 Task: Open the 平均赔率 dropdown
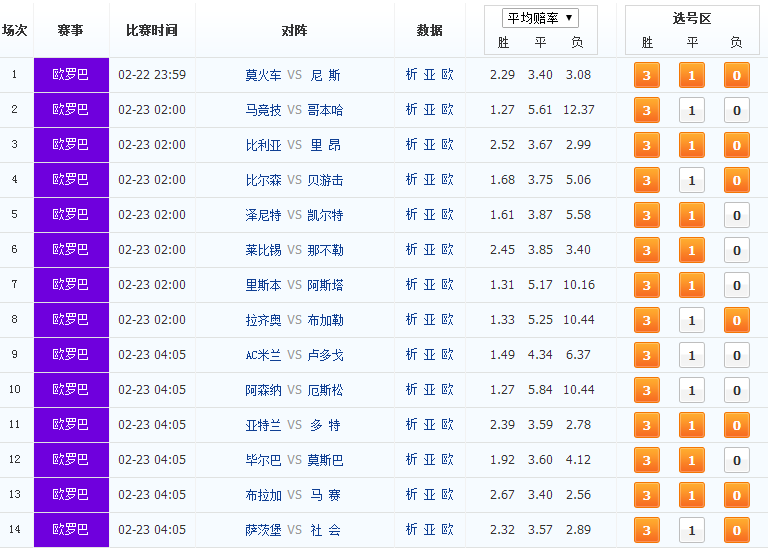[540, 19]
